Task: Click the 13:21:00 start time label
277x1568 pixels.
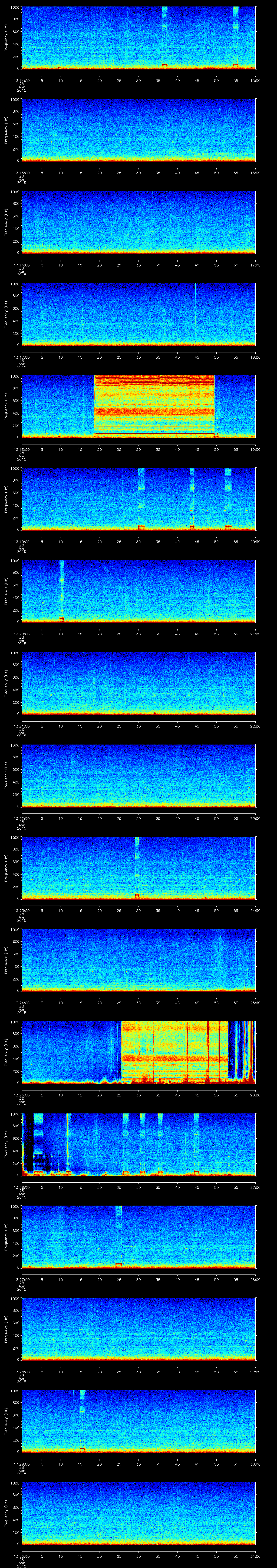Action: 21,726
